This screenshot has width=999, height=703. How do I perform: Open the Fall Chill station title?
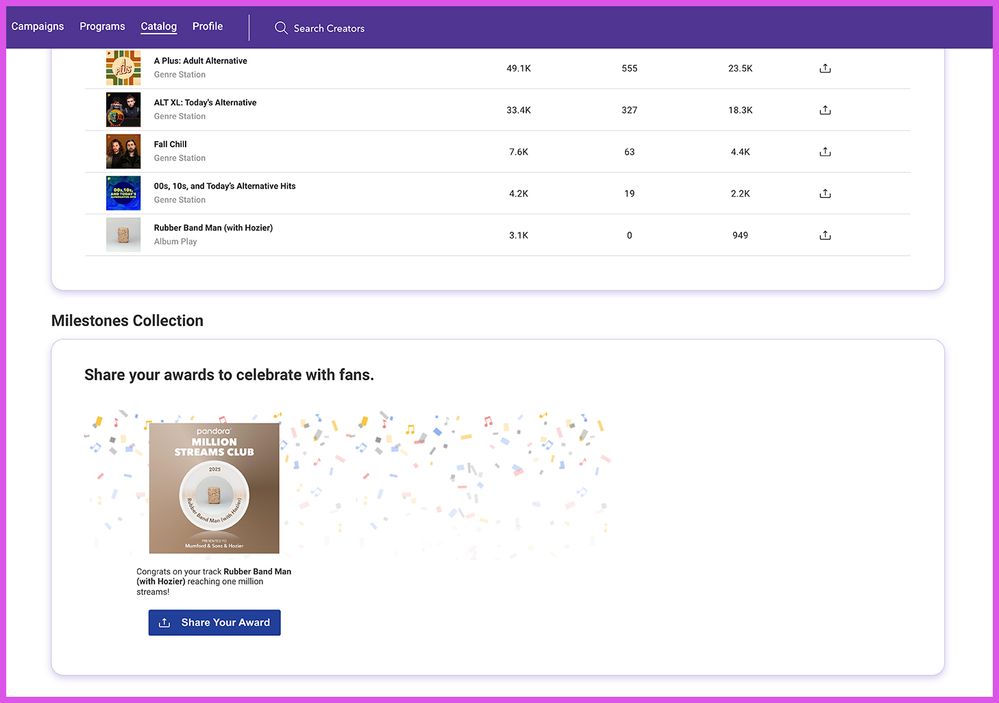(170, 144)
